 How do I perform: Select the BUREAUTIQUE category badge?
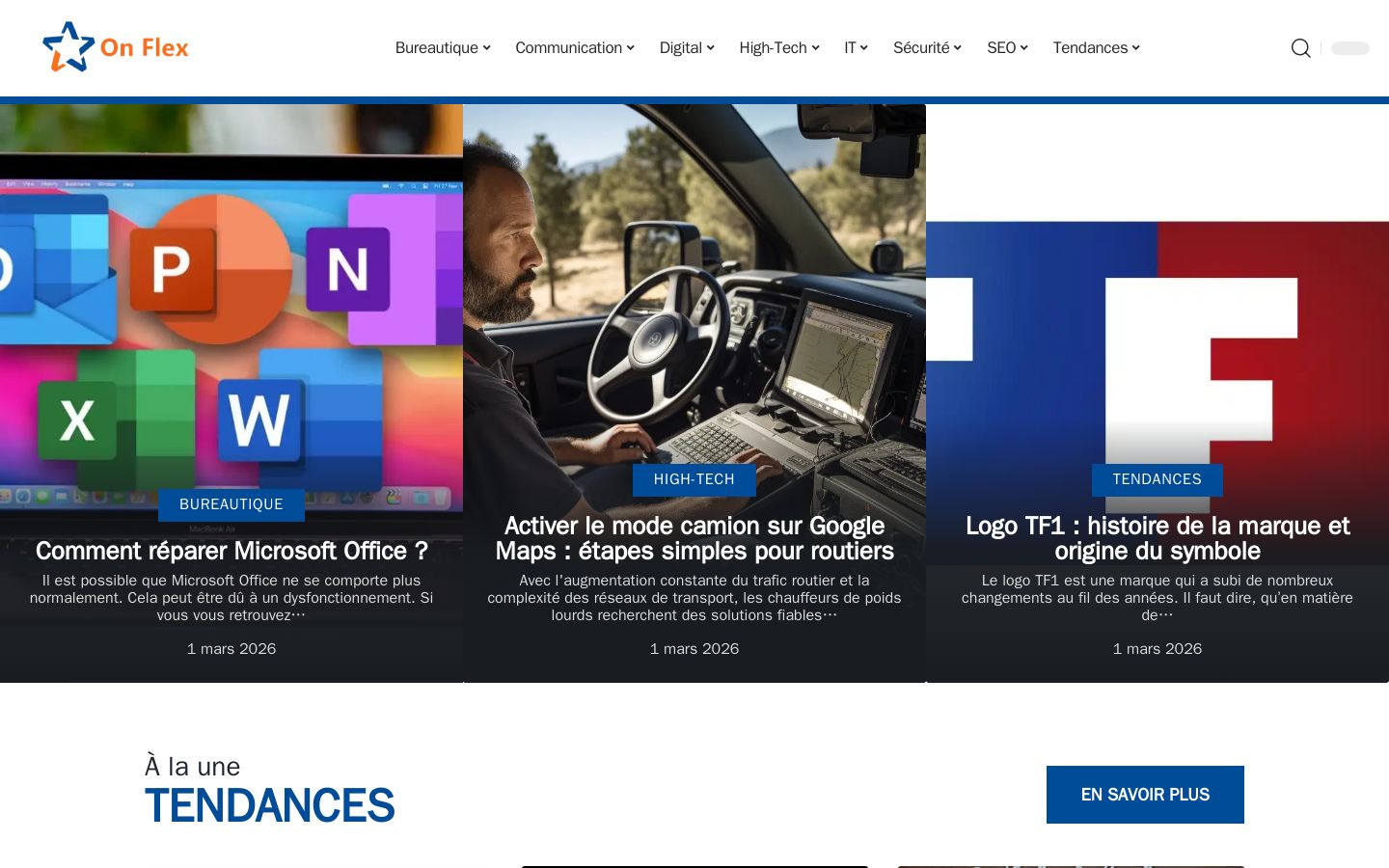click(x=231, y=504)
